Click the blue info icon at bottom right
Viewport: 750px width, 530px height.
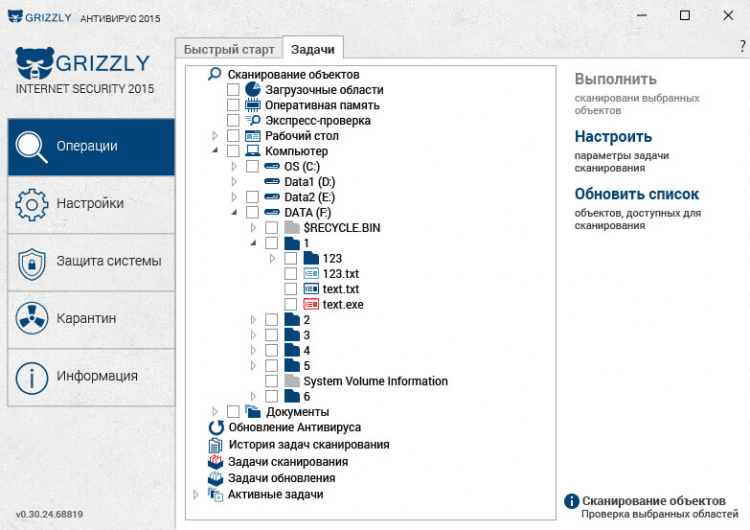point(572,501)
